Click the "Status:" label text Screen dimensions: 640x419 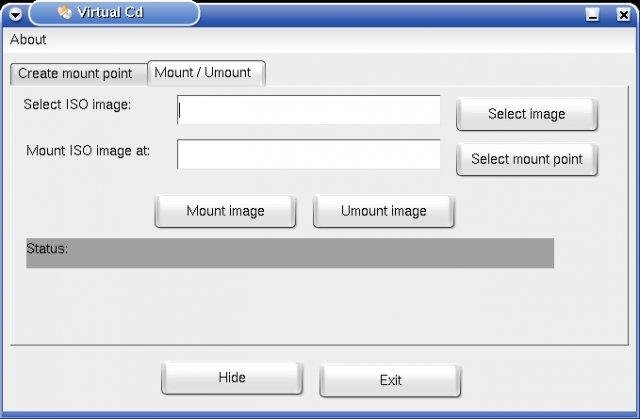click(x=47, y=248)
